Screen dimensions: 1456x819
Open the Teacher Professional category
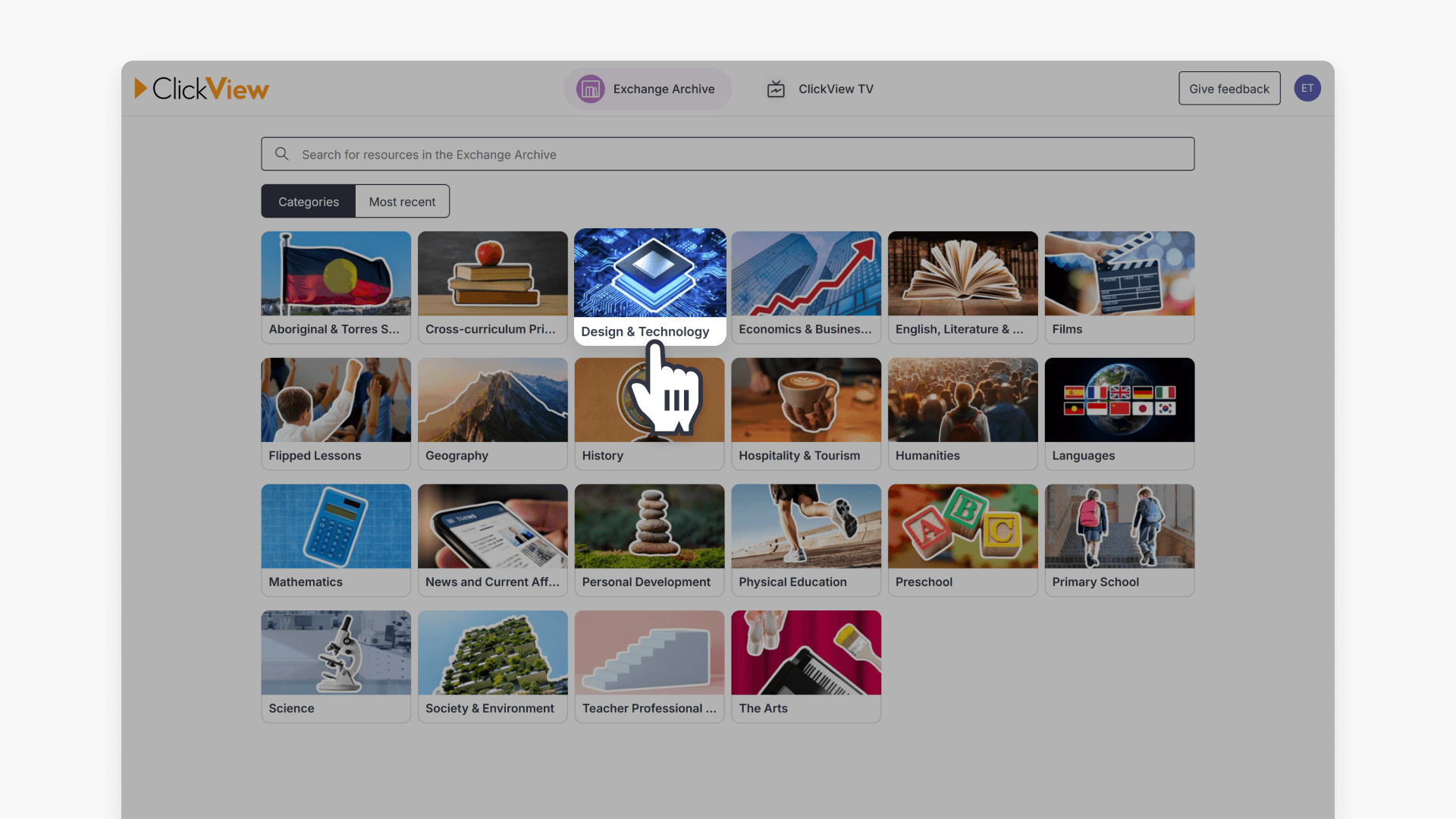(649, 666)
